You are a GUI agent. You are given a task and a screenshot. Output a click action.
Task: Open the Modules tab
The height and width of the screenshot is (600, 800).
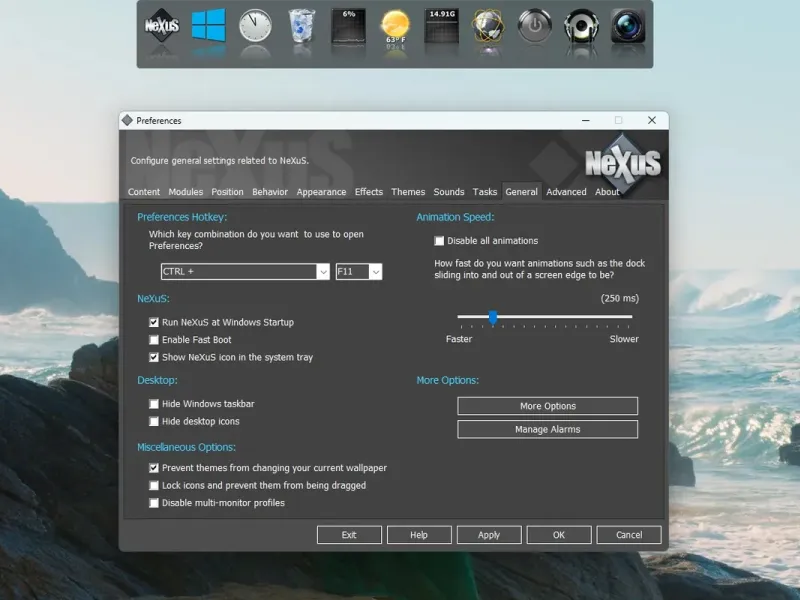pyautogui.click(x=186, y=192)
